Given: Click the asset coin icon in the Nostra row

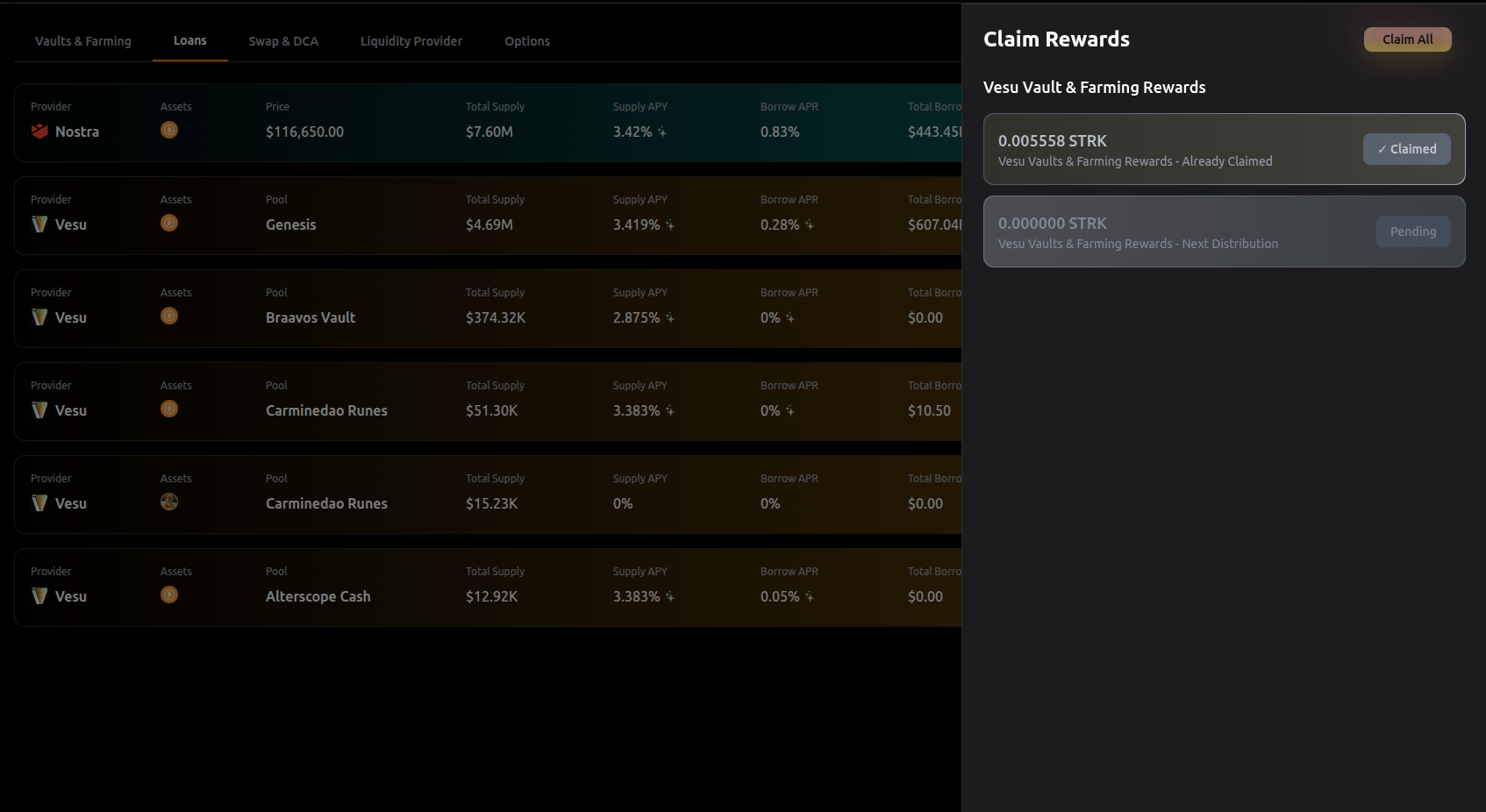Looking at the screenshot, I should point(169,130).
